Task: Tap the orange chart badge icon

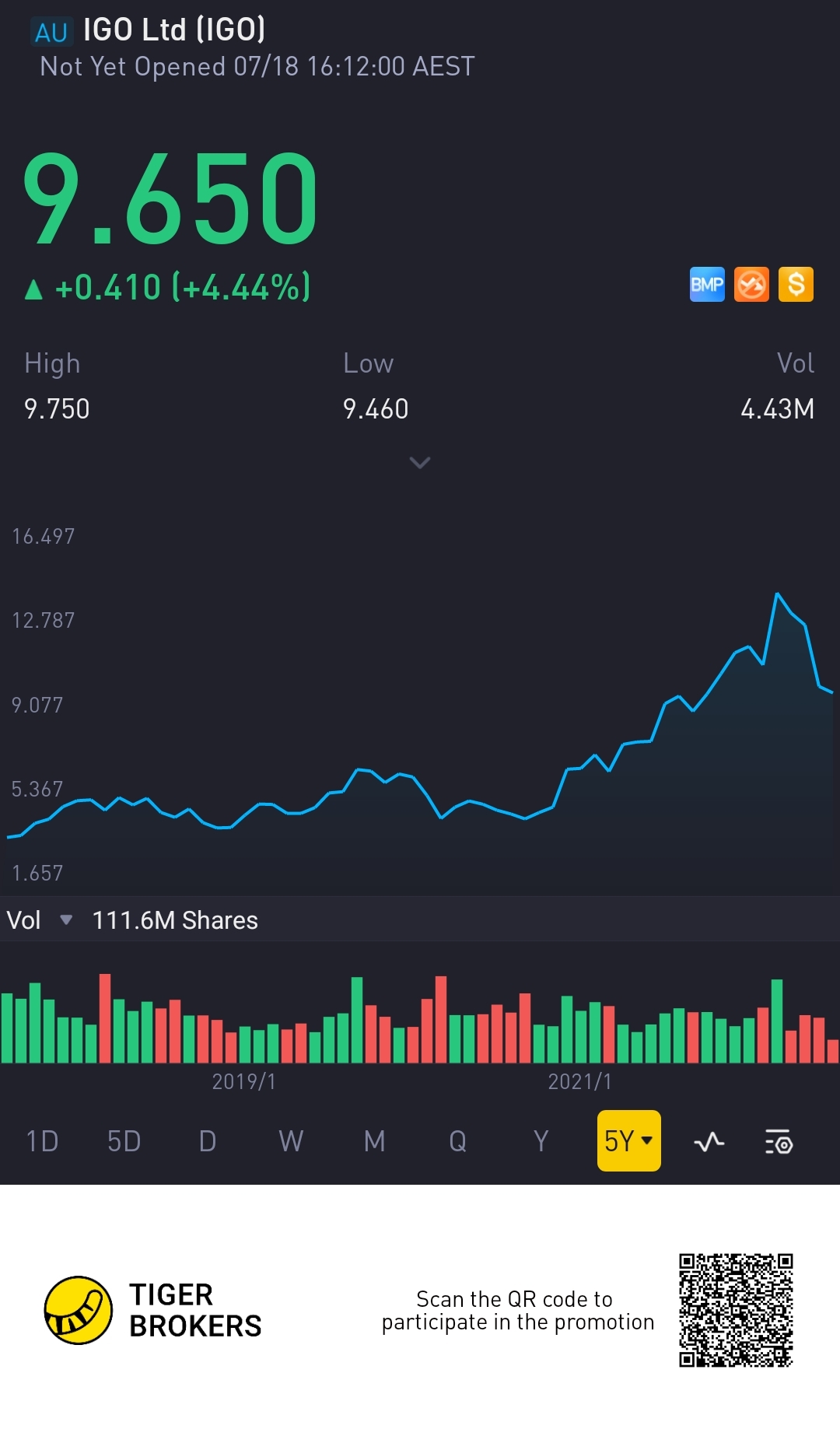Action: (751, 285)
